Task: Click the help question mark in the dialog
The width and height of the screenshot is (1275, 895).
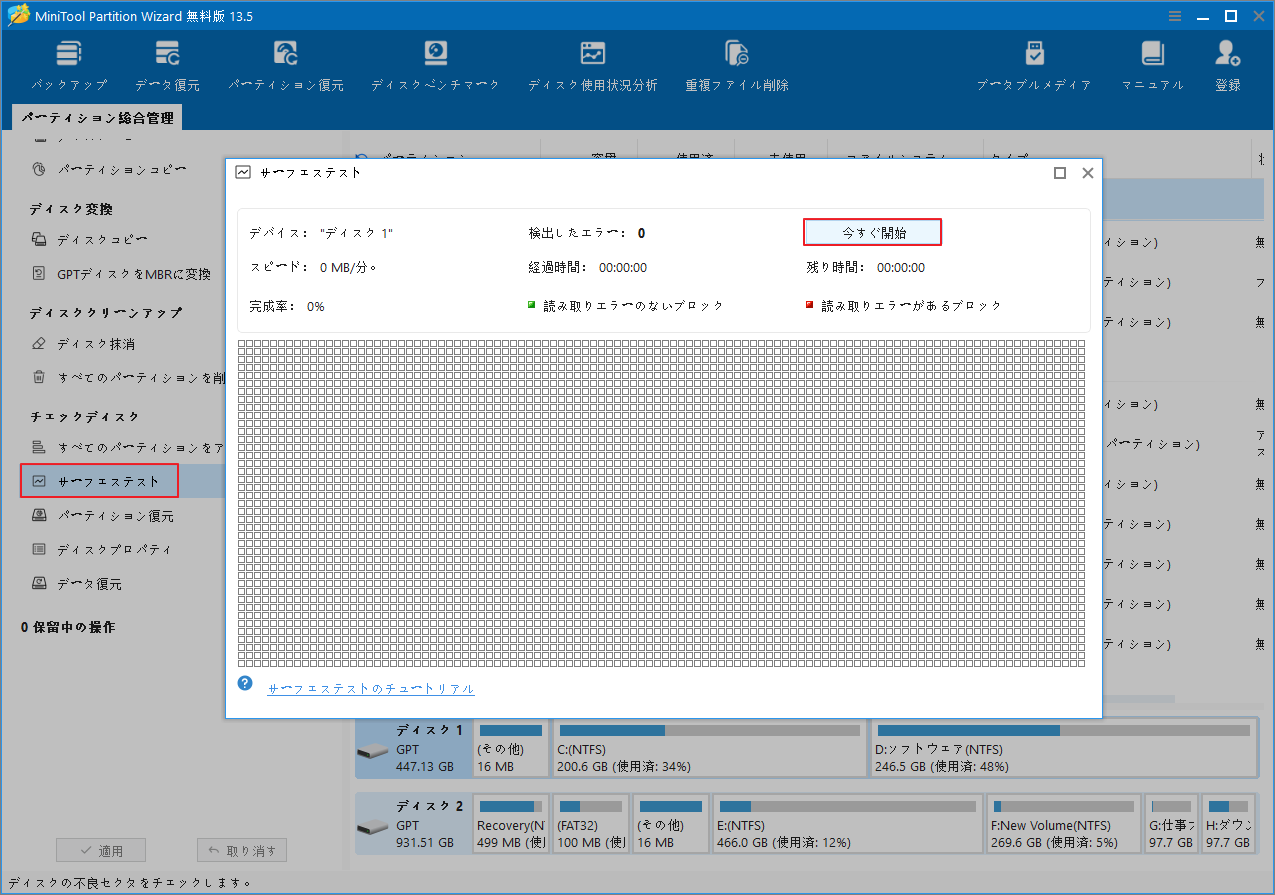Action: pos(244,684)
